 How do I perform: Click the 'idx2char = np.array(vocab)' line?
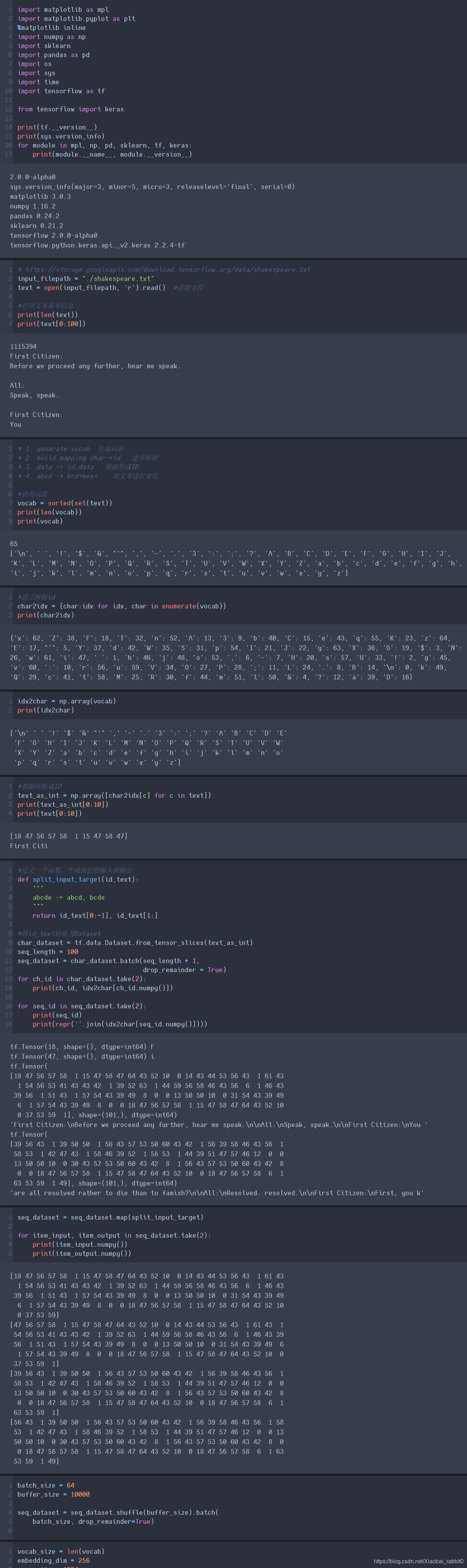click(x=67, y=701)
